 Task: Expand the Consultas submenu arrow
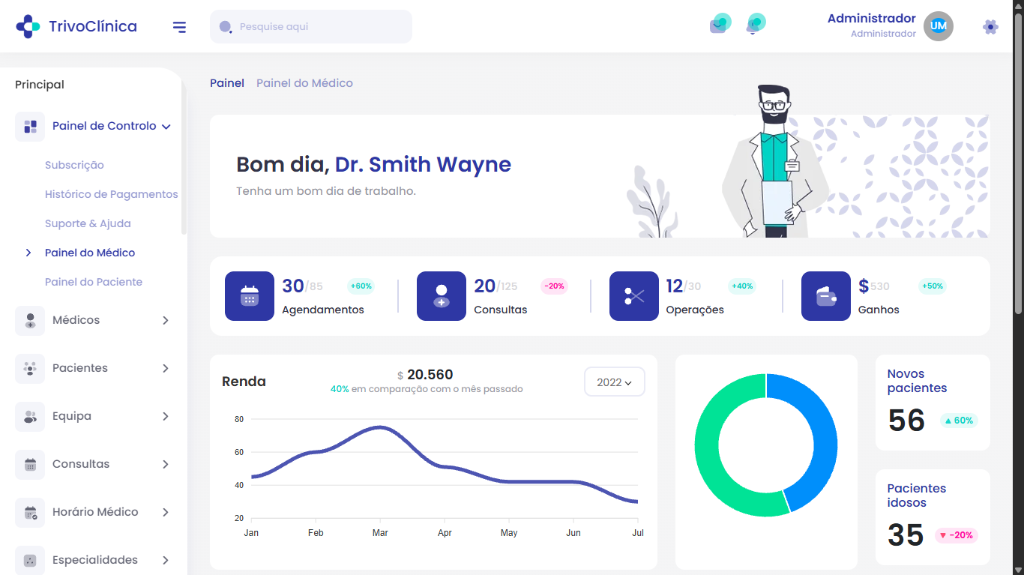click(165, 465)
